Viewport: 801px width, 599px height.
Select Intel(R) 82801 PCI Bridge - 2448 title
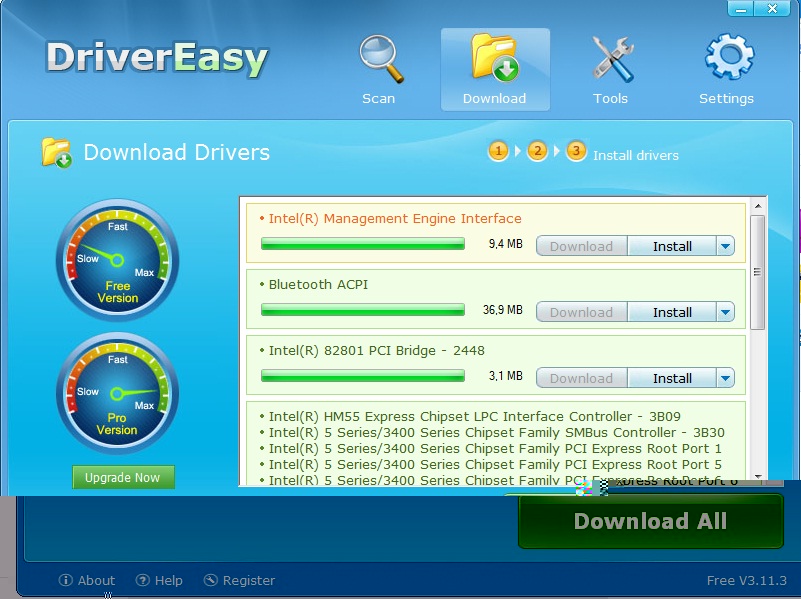[376, 351]
